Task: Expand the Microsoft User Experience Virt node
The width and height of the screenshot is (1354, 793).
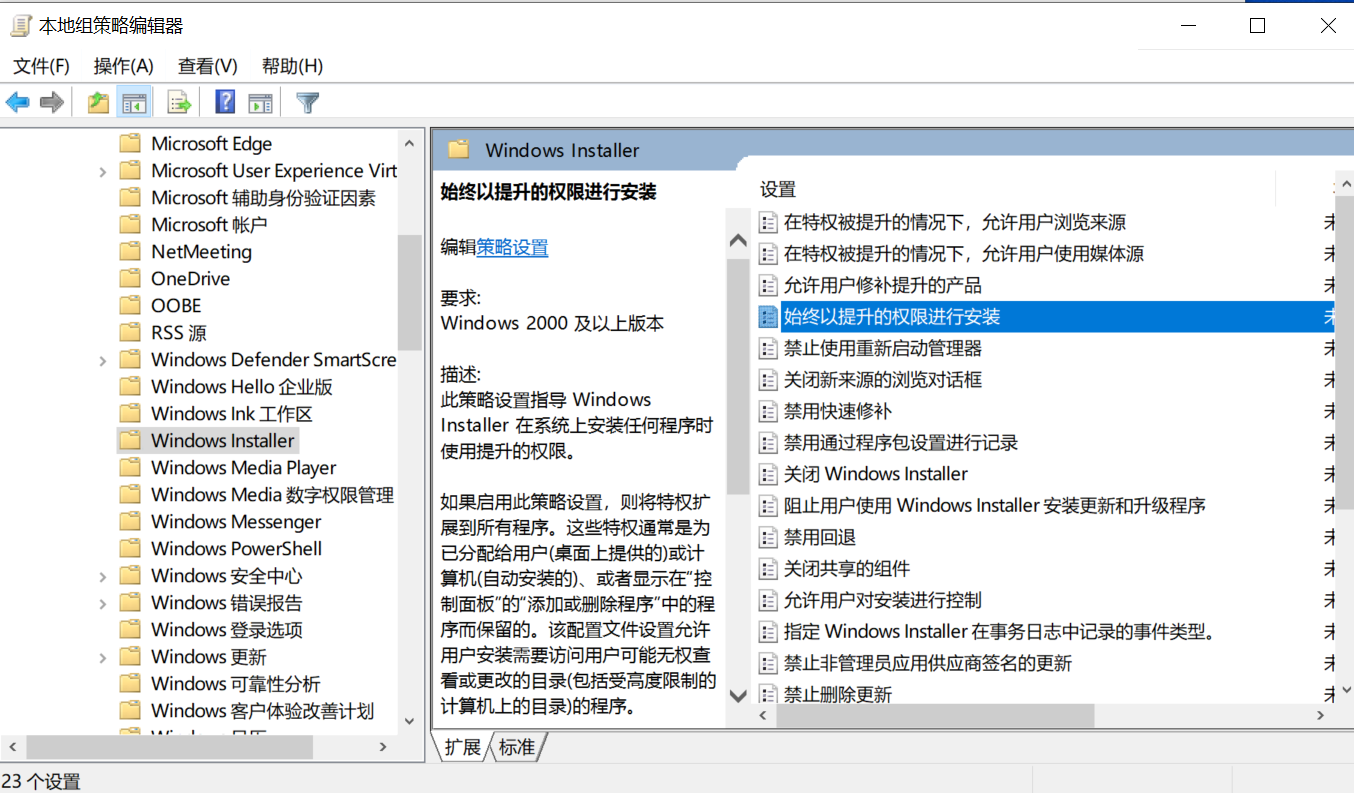Action: pos(103,171)
